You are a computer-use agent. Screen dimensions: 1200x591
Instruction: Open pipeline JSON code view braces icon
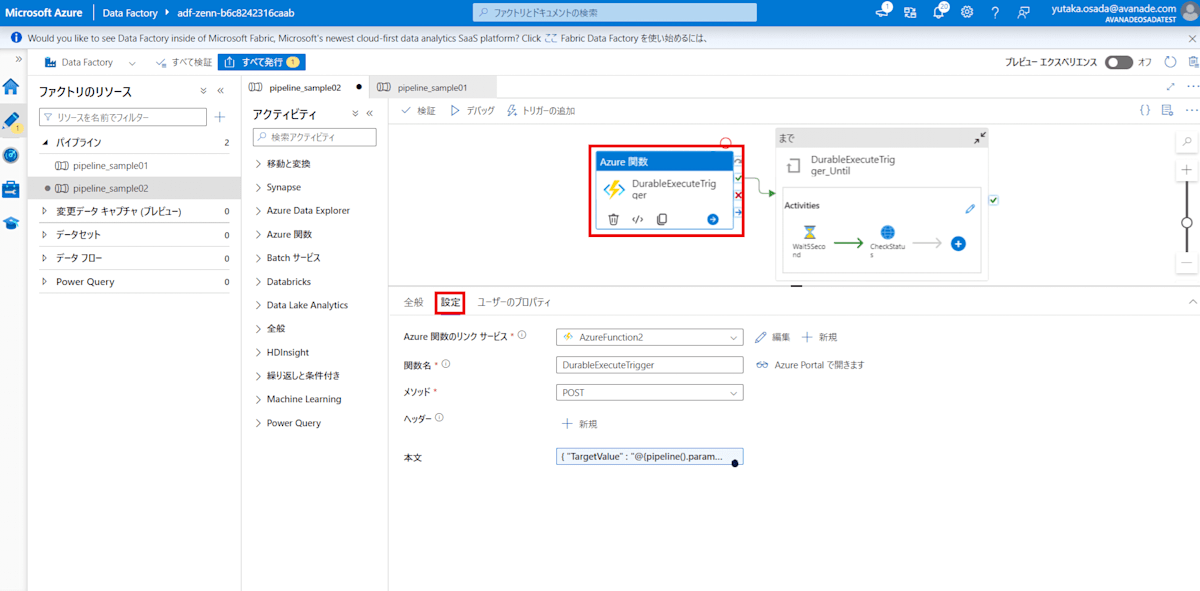coord(1145,110)
